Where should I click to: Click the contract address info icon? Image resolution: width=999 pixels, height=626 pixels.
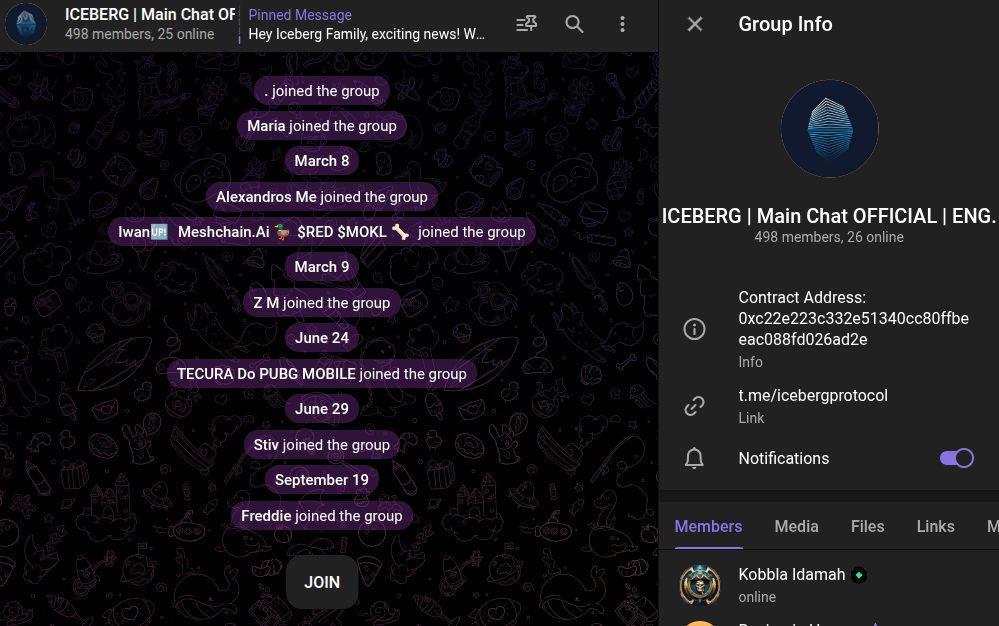click(694, 329)
